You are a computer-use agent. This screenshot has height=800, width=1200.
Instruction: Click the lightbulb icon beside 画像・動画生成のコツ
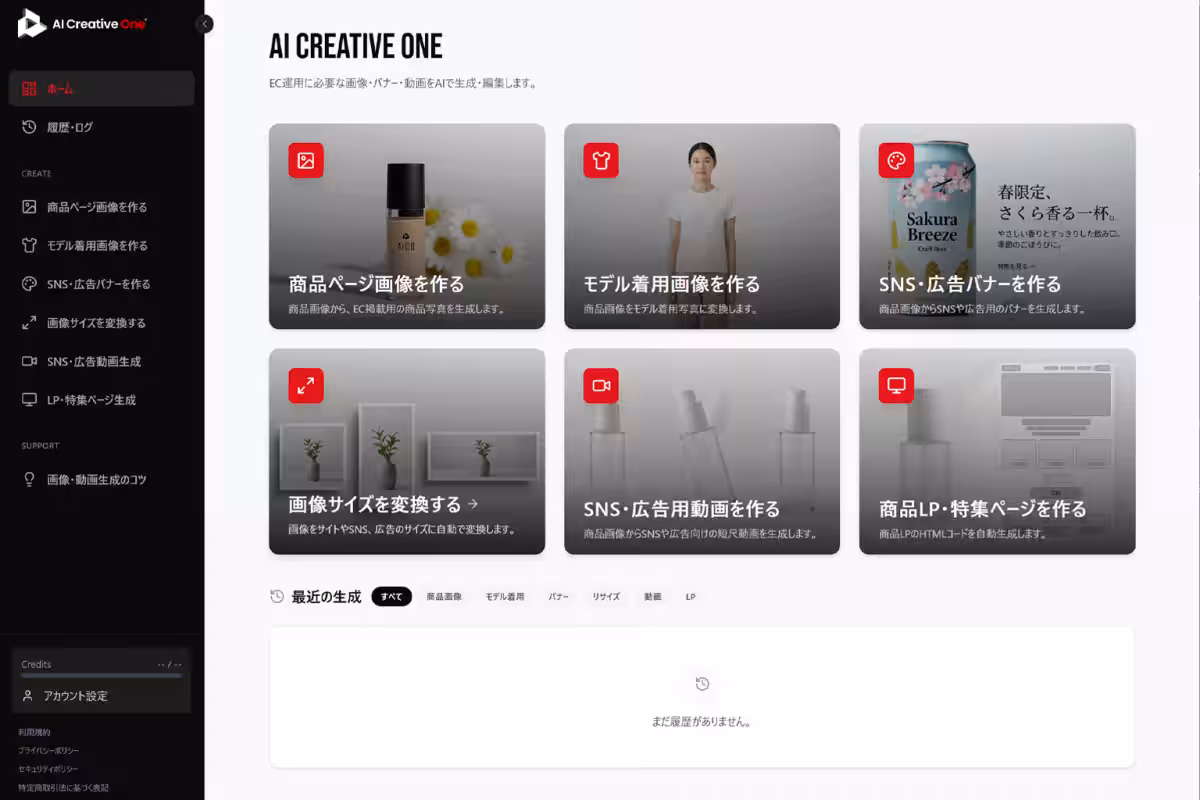click(x=29, y=479)
